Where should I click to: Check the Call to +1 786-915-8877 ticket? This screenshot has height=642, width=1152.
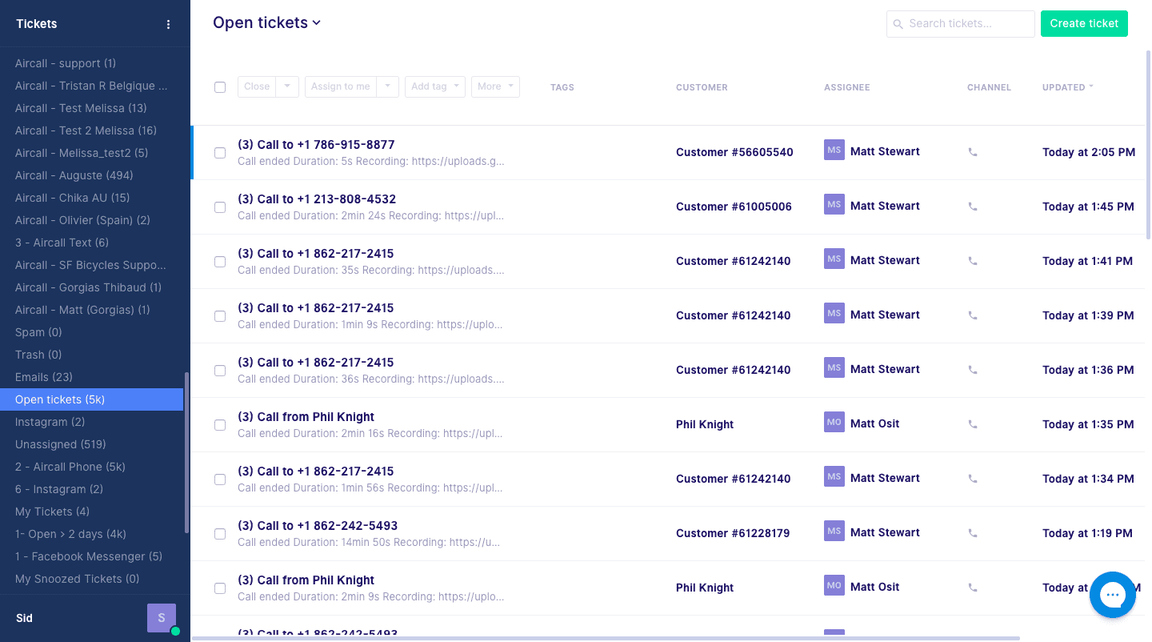coord(220,153)
